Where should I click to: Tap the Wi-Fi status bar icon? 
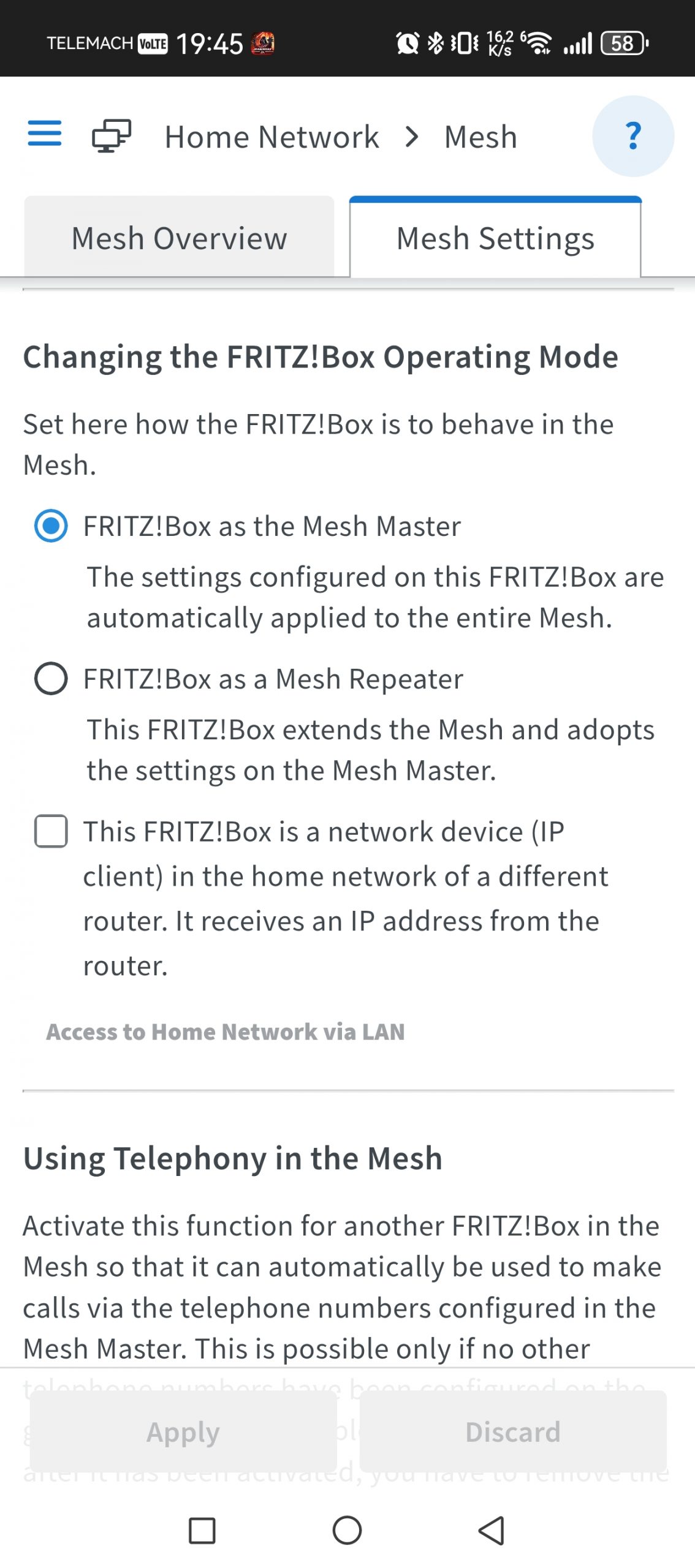[x=537, y=43]
